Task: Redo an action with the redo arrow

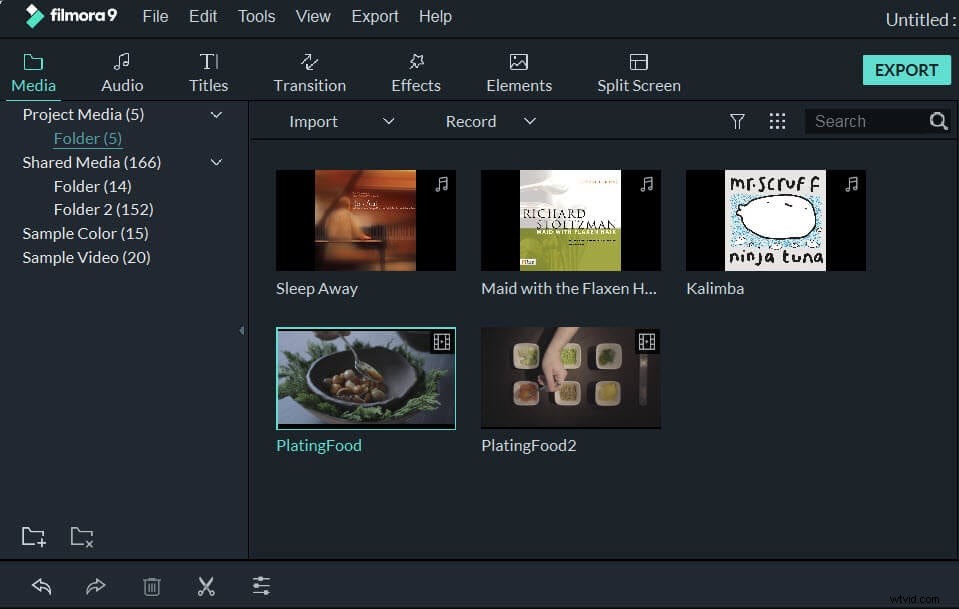Action: pos(96,586)
